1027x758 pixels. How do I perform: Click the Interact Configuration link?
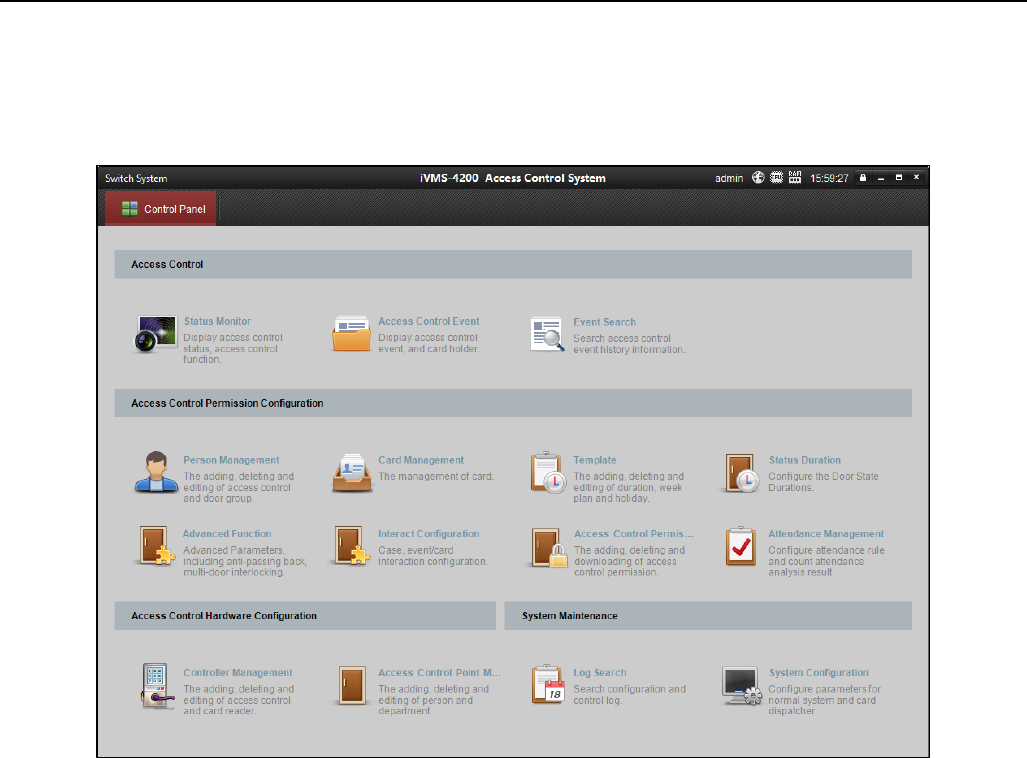click(x=429, y=533)
